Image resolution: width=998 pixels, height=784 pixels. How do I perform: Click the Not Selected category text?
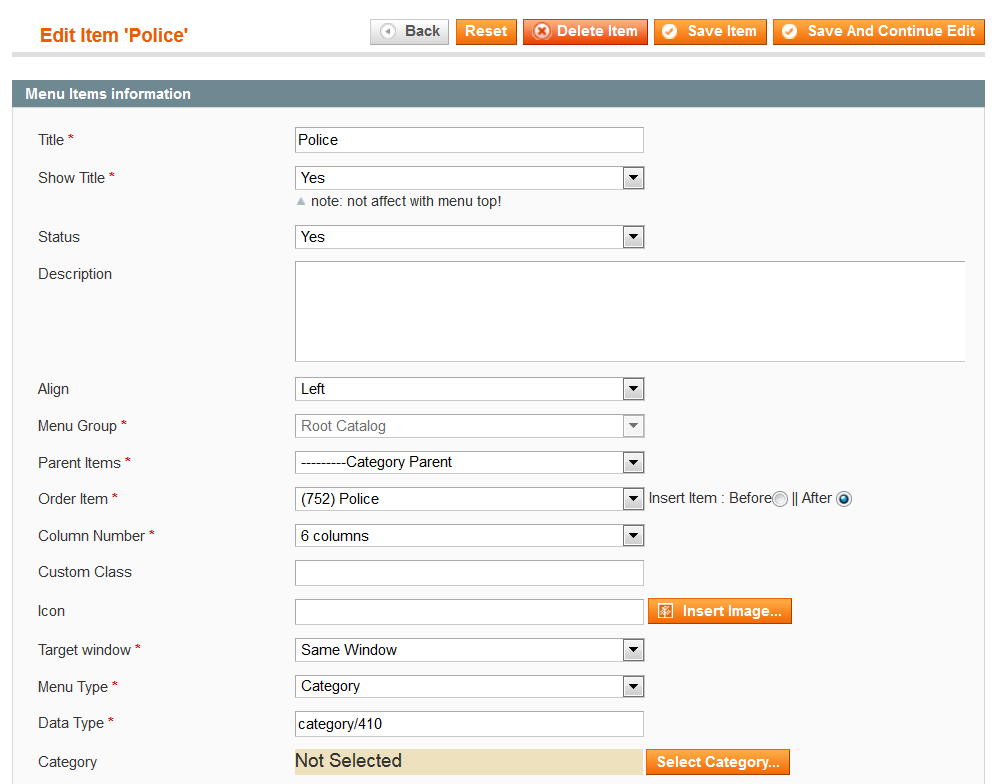348,760
